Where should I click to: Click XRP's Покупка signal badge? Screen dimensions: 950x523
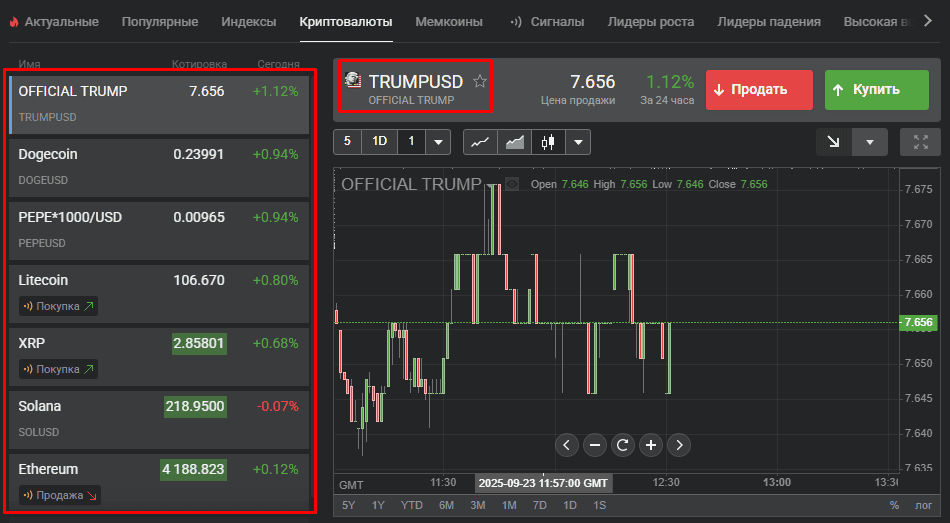click(x=58, y=370)
